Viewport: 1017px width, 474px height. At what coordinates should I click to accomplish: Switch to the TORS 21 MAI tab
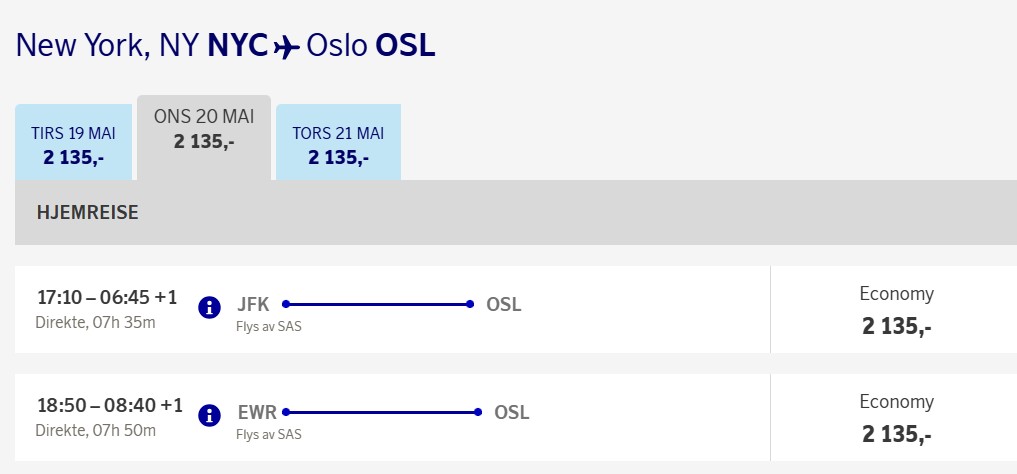click(338, 144)
